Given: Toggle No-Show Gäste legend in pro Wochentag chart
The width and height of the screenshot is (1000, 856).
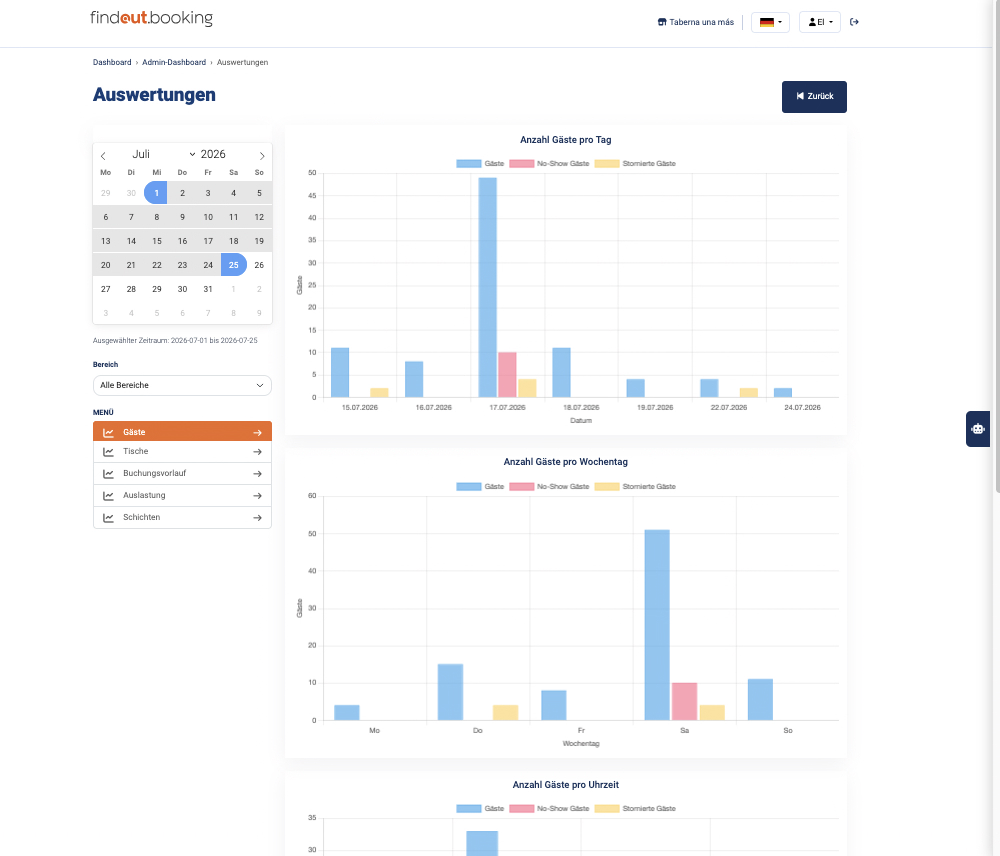Looking at the screenshot, I should [549, 487].
